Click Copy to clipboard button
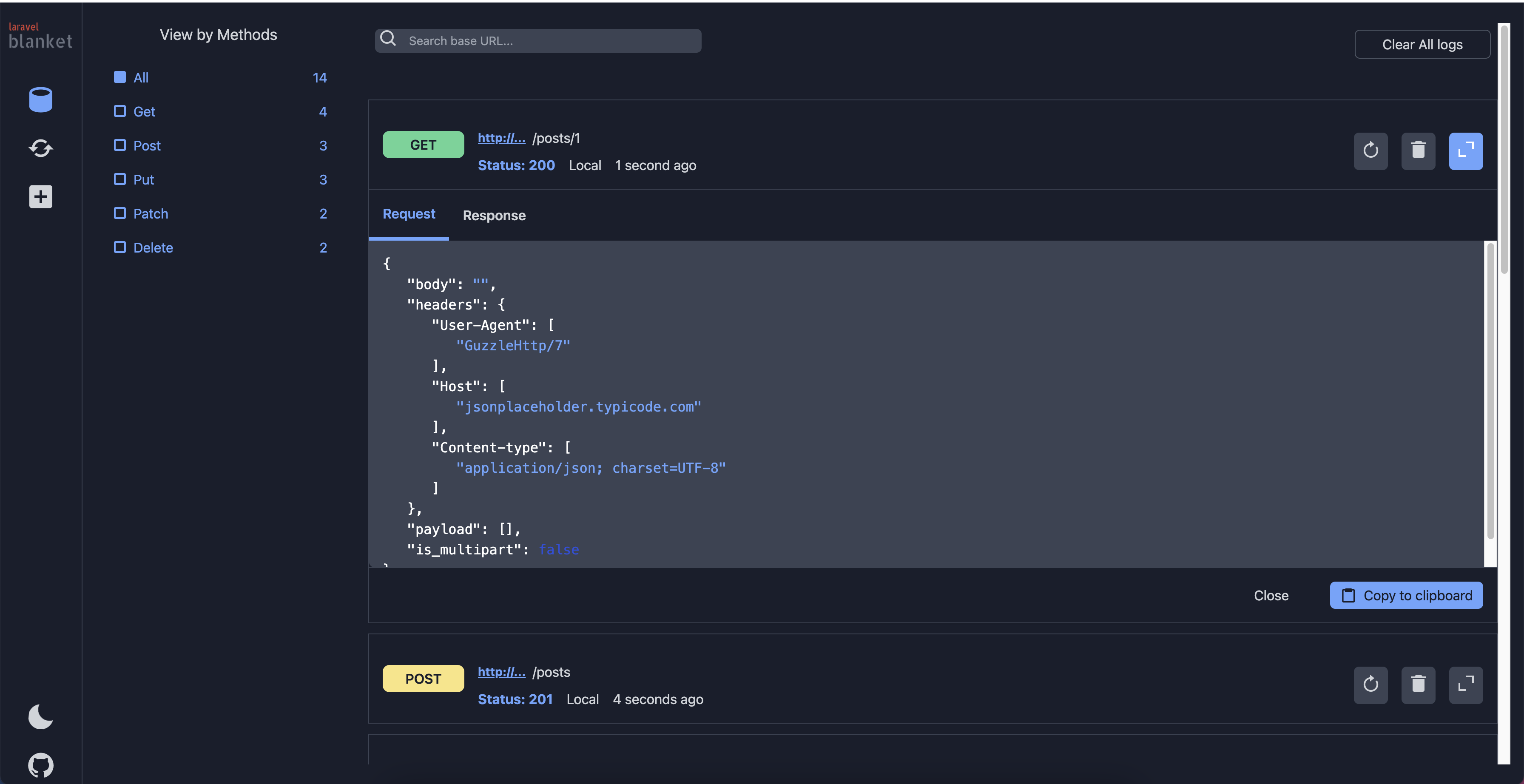The image size is (1524, 784). [x=1406, y=595]
